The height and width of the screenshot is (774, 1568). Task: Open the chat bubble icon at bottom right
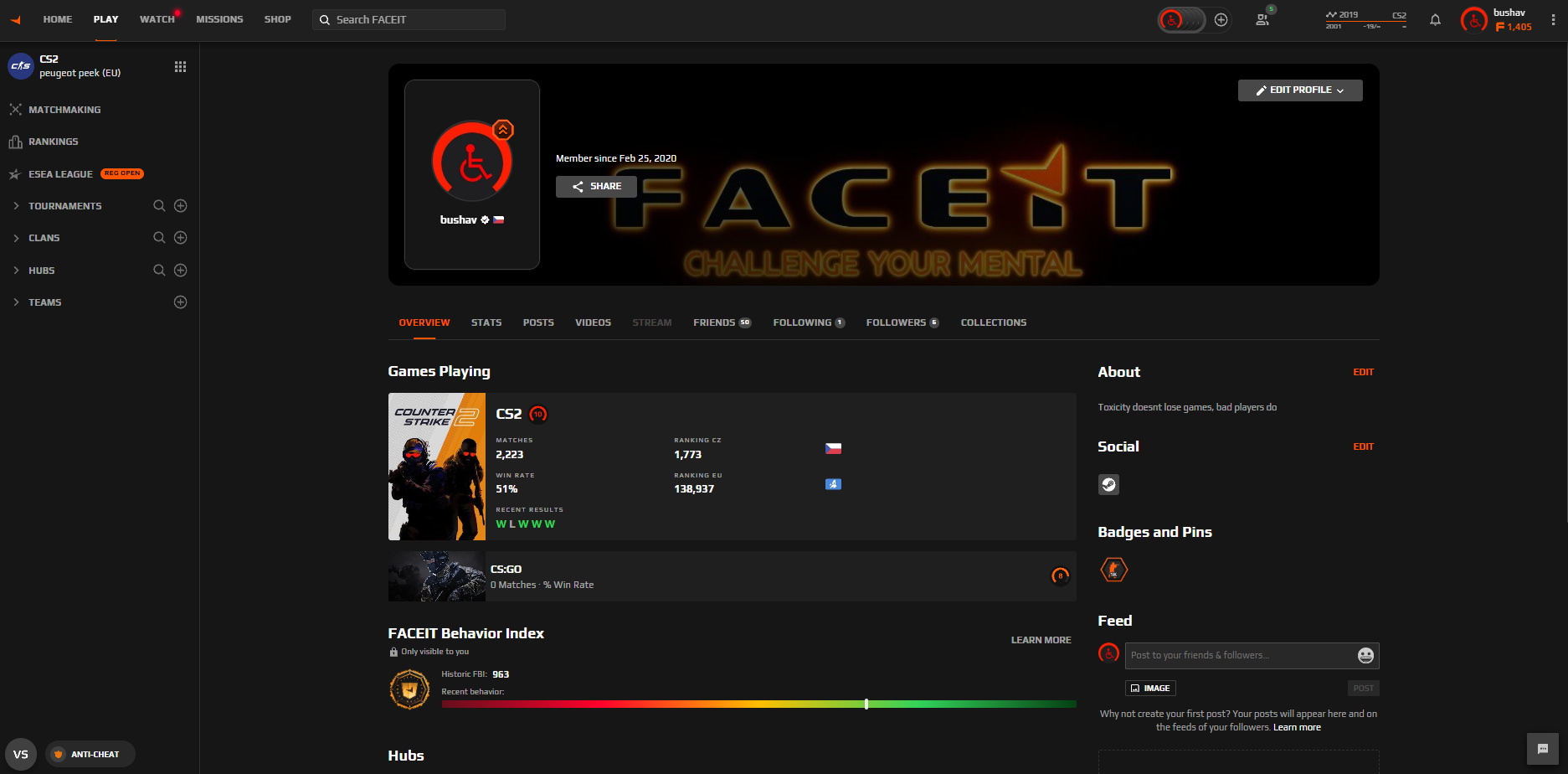[x=1543, y=750]
